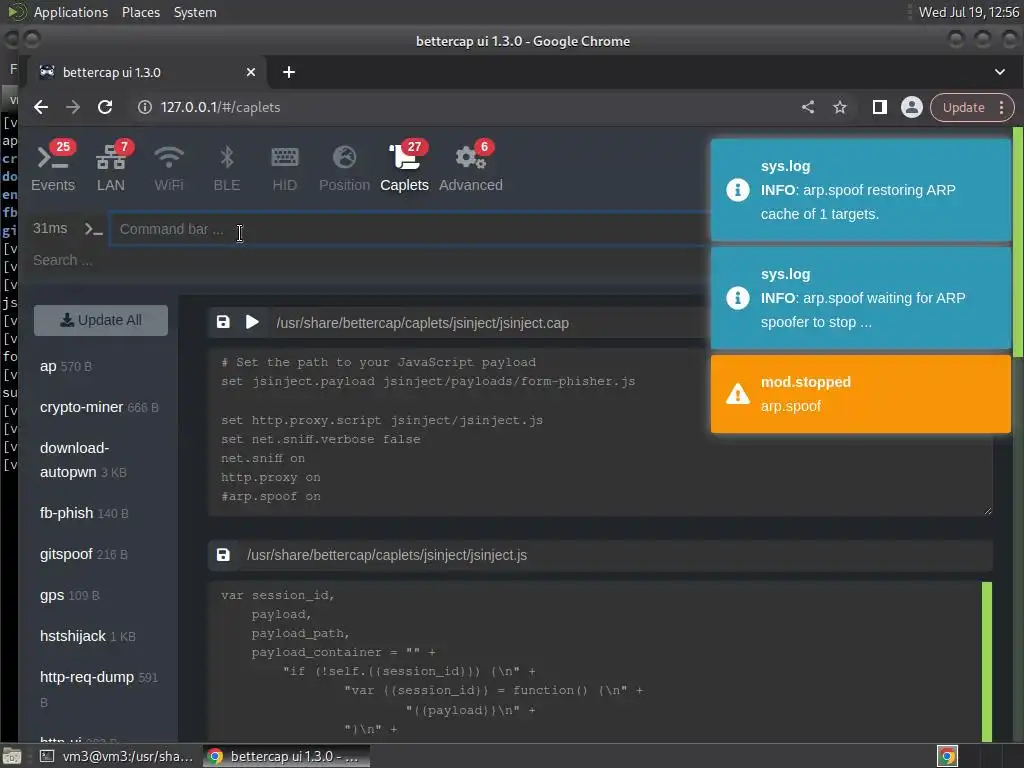Select the gitspoof caplet
Image resolution: width=1024 pixels, height=768 pixels.
point(84,554)
